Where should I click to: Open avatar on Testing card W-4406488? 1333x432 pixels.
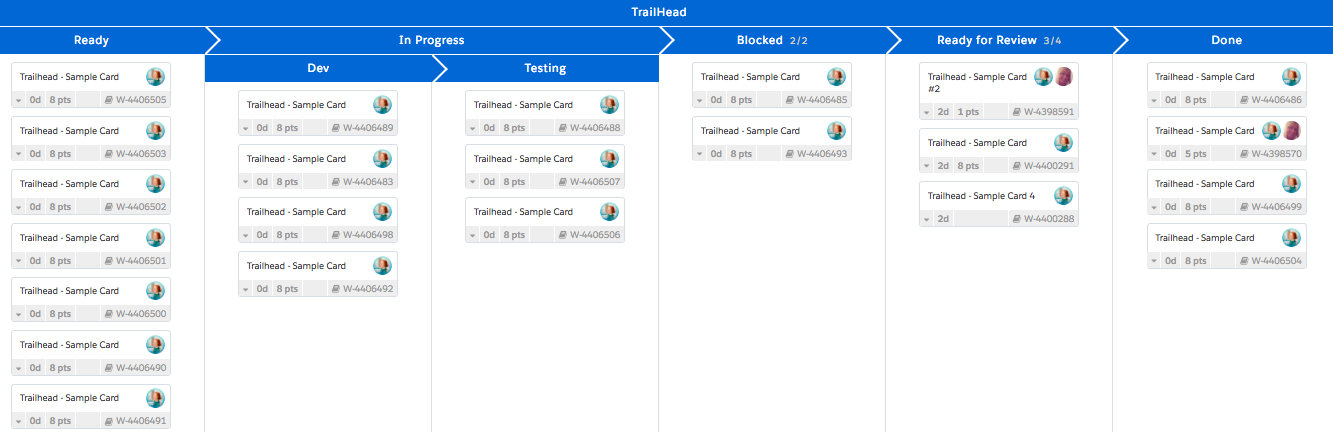point(609,105)
